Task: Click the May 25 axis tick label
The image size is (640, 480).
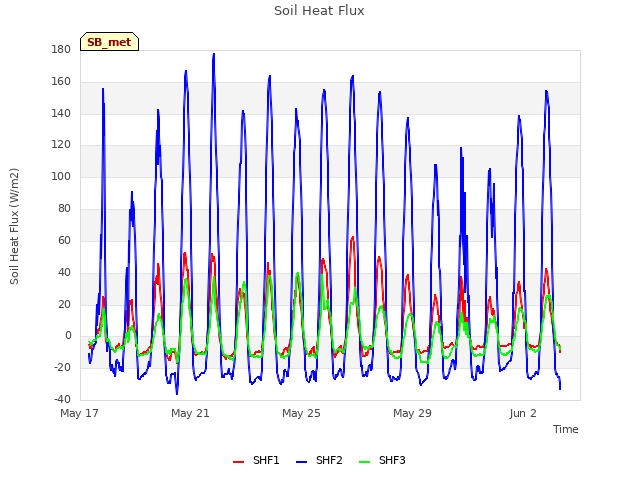Action: point(301,413)
